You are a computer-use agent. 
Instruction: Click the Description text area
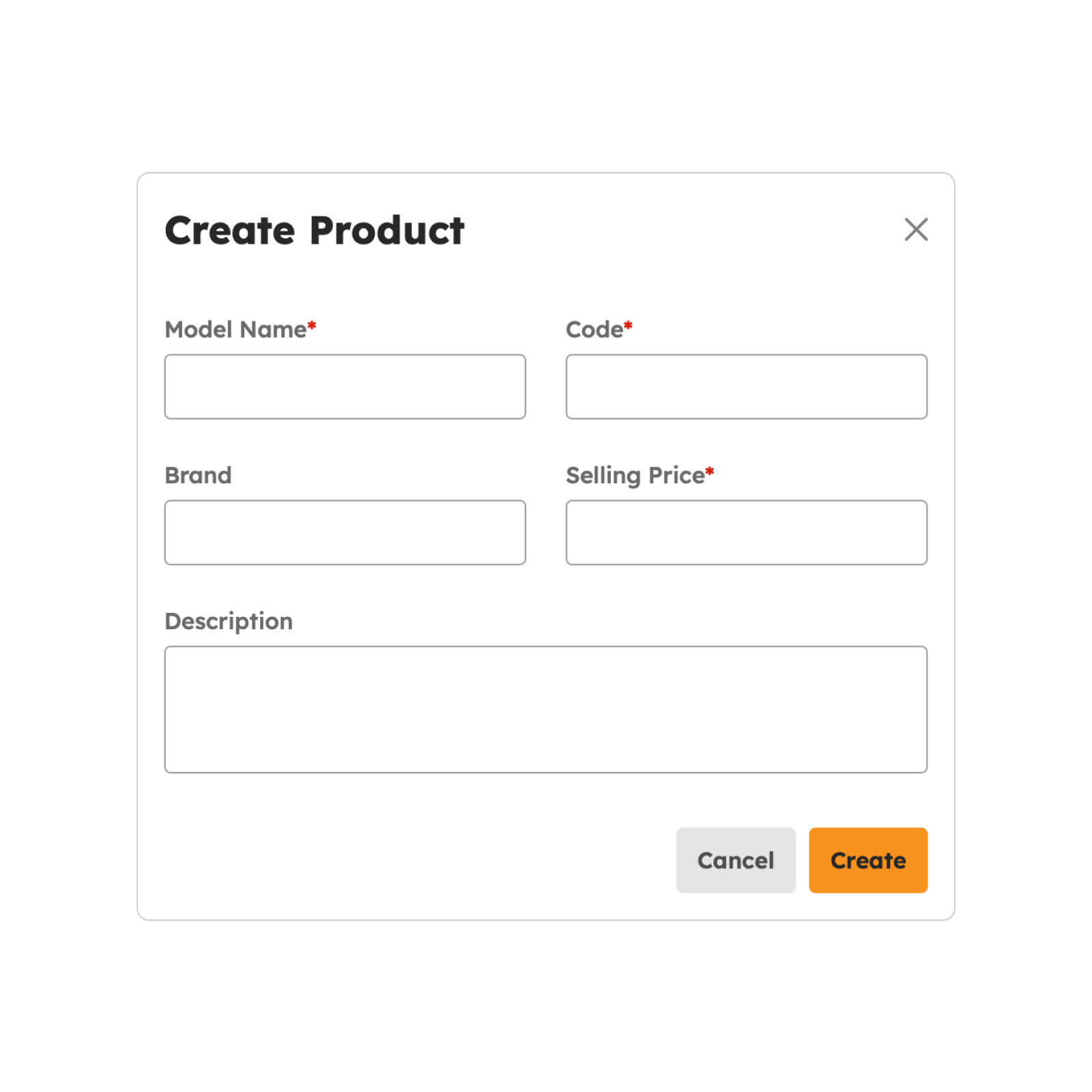pyautogui.click(x=545, y=709)
